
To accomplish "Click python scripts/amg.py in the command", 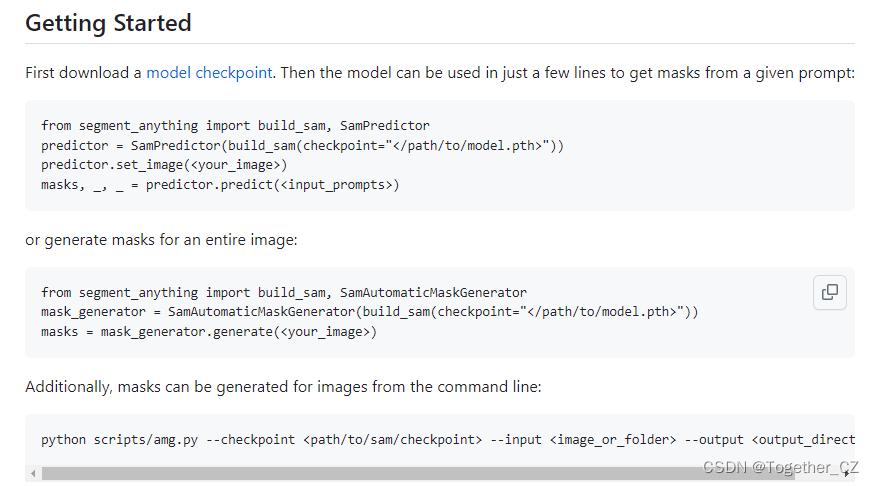I will (119, 440).
